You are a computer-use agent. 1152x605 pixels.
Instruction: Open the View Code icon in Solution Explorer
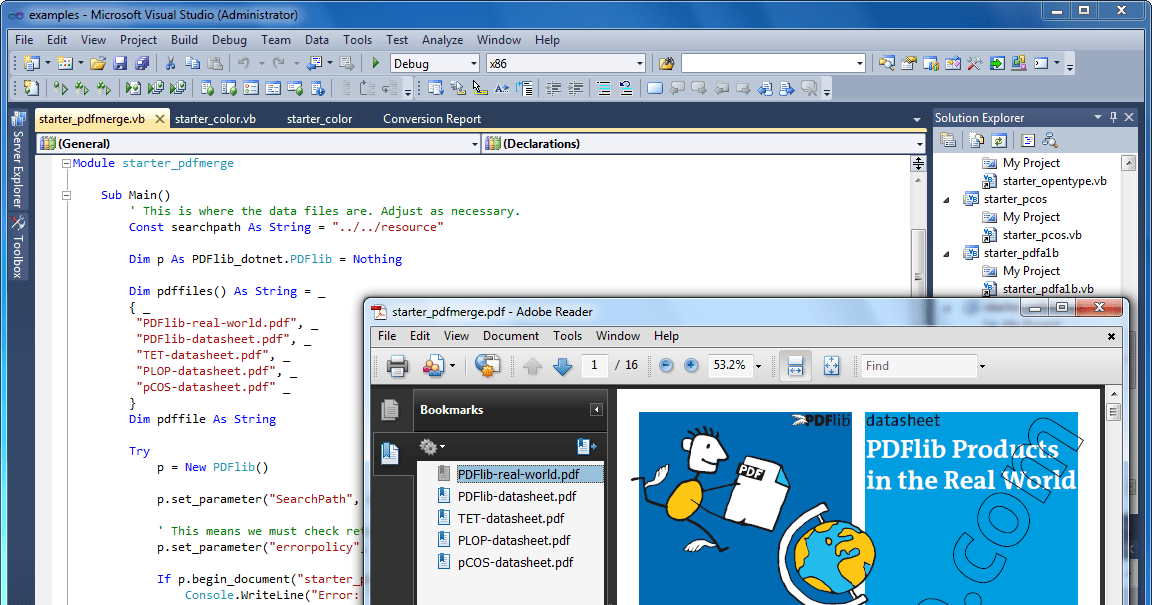[1028, 140]
